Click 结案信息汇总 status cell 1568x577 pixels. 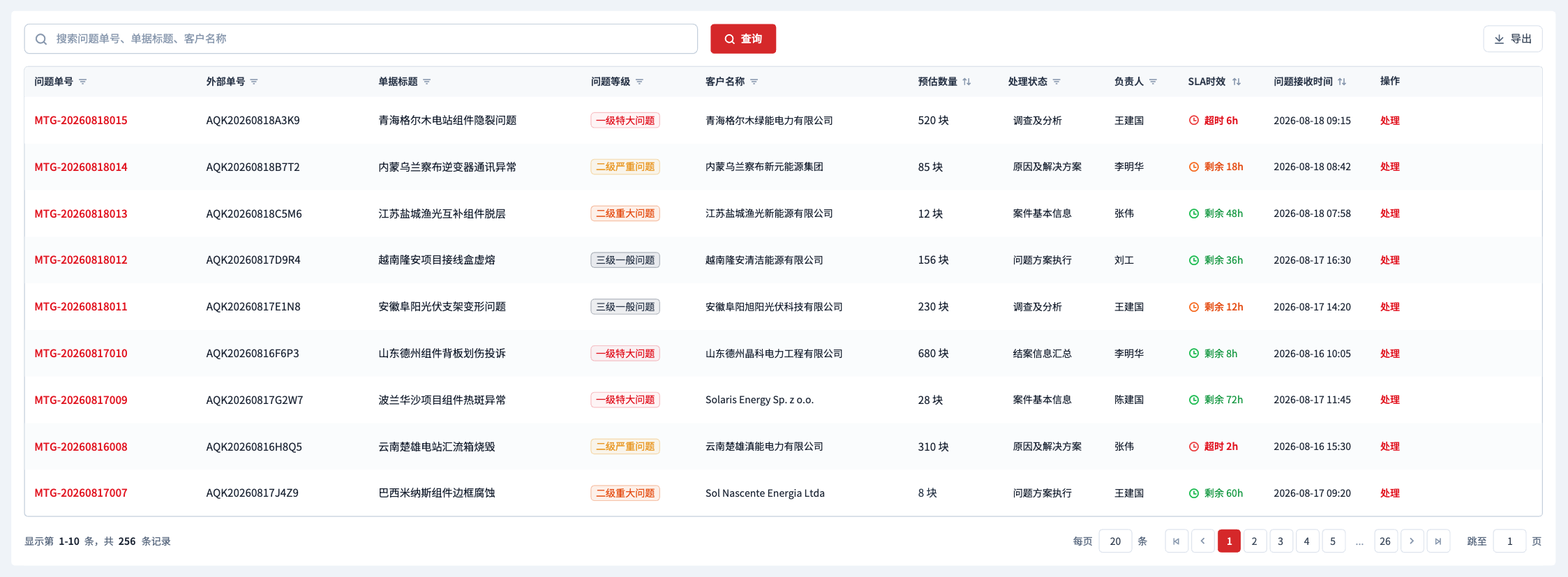pyautogui.click(x=1042, y=354)
